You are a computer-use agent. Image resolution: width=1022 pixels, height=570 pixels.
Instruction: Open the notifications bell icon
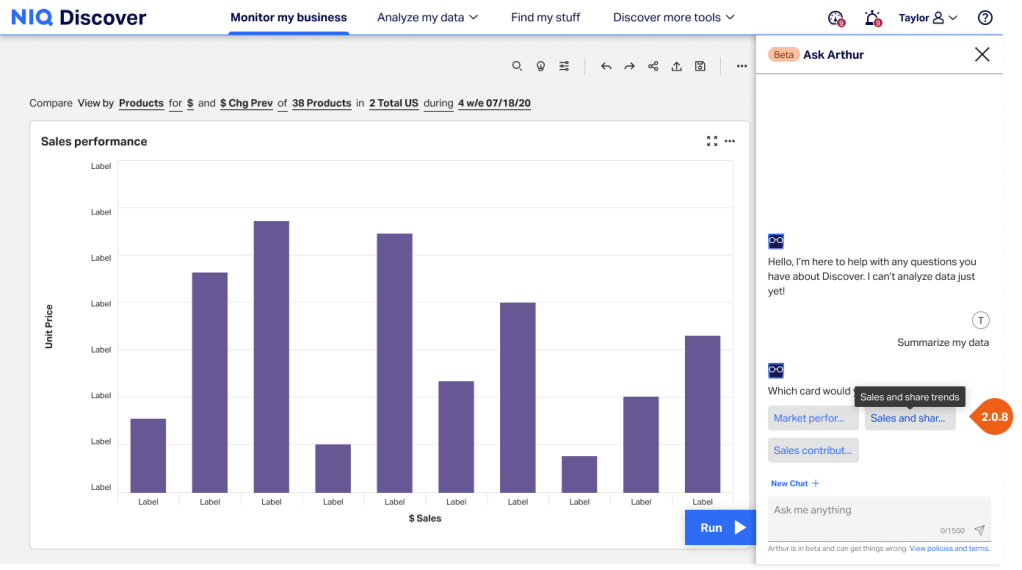(873, 18)
